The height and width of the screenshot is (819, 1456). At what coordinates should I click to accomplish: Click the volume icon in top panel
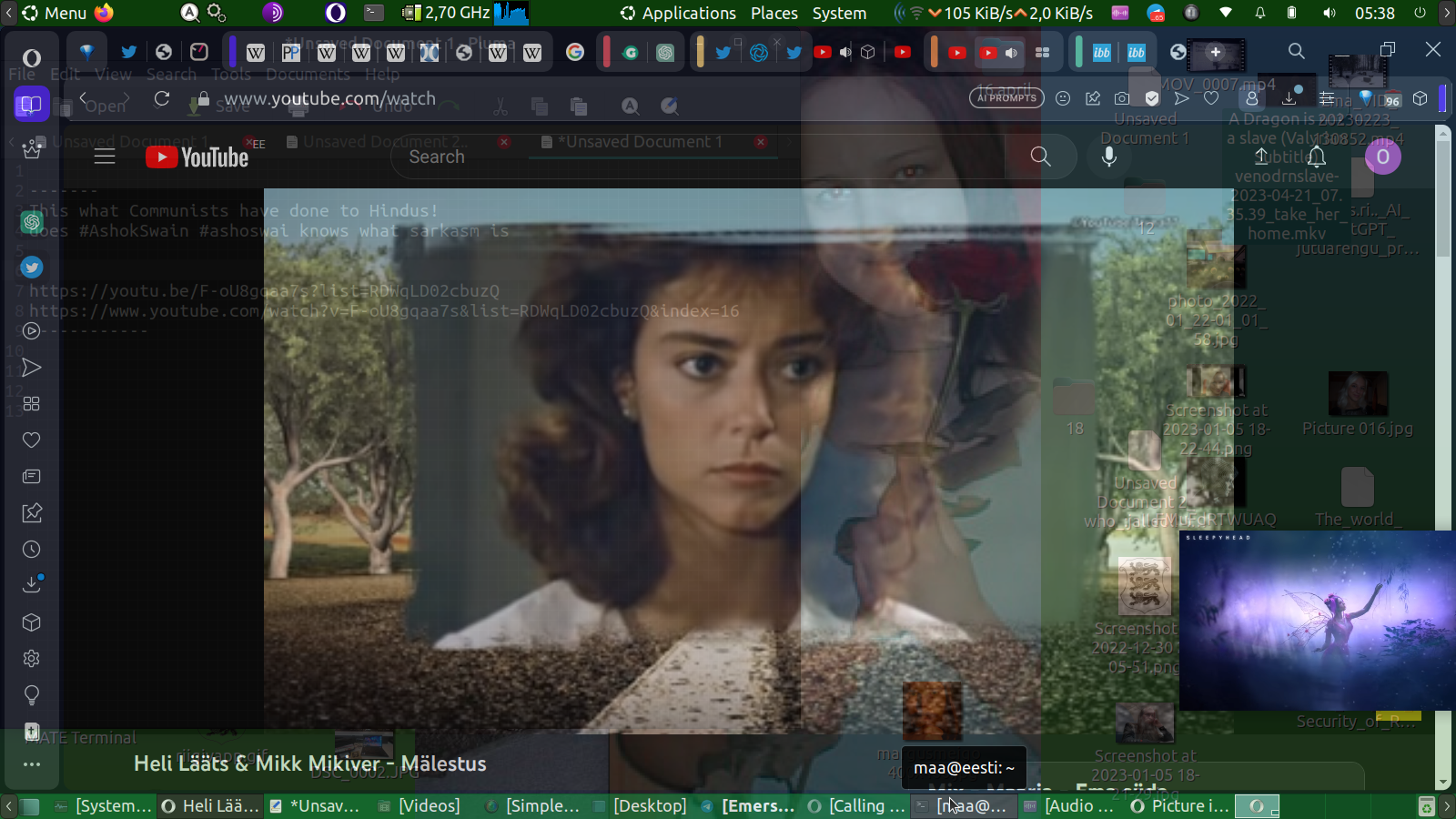(1330, 13)
